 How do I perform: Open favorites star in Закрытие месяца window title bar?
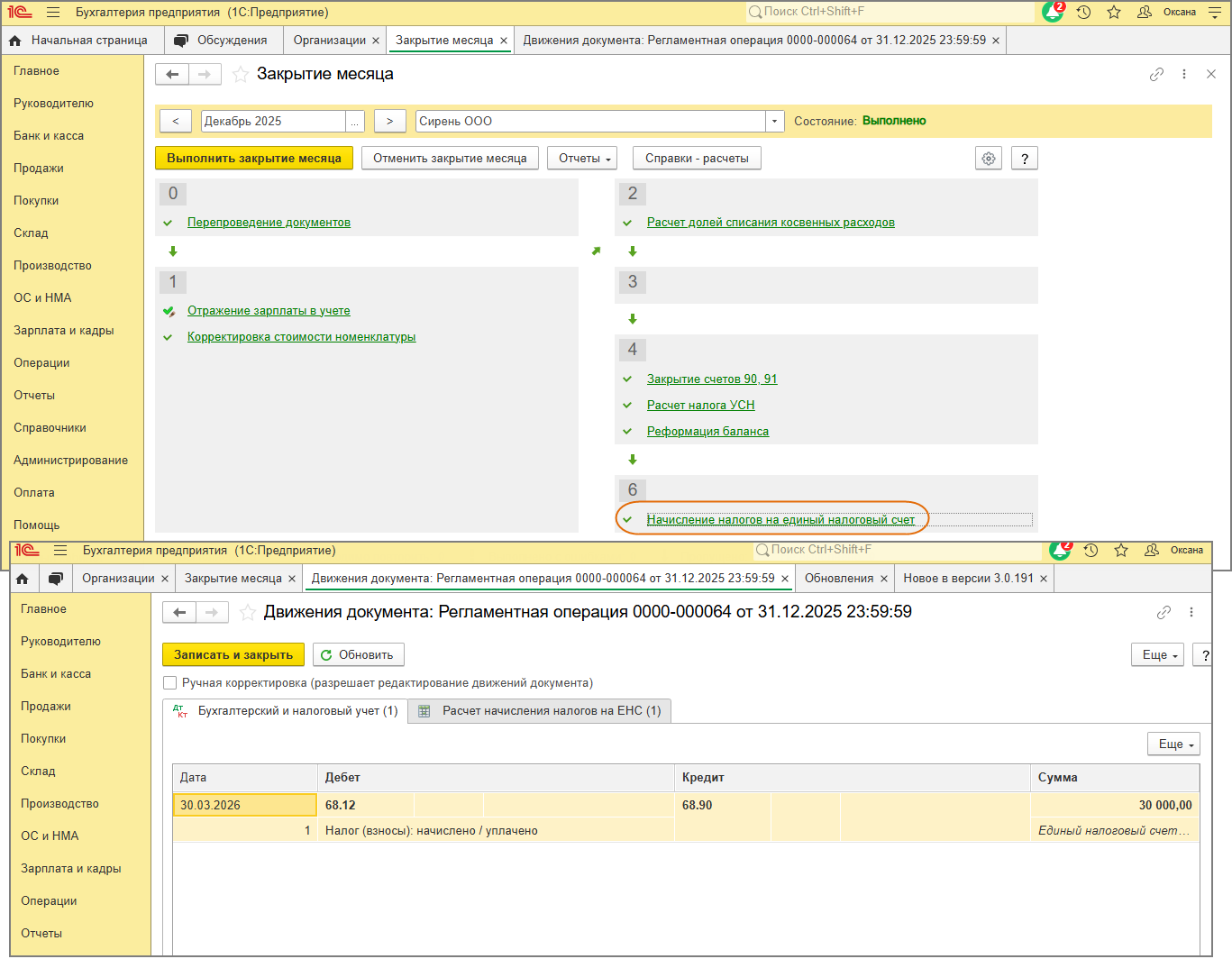[1114, 13]
